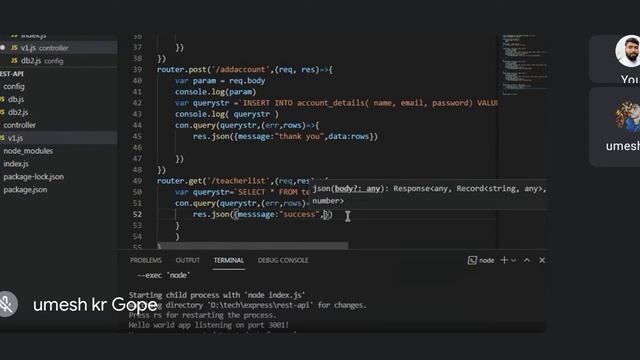This screenshot has height=360, width=640.
Task: Select the config folder in explorer
Action: (14, 87)
